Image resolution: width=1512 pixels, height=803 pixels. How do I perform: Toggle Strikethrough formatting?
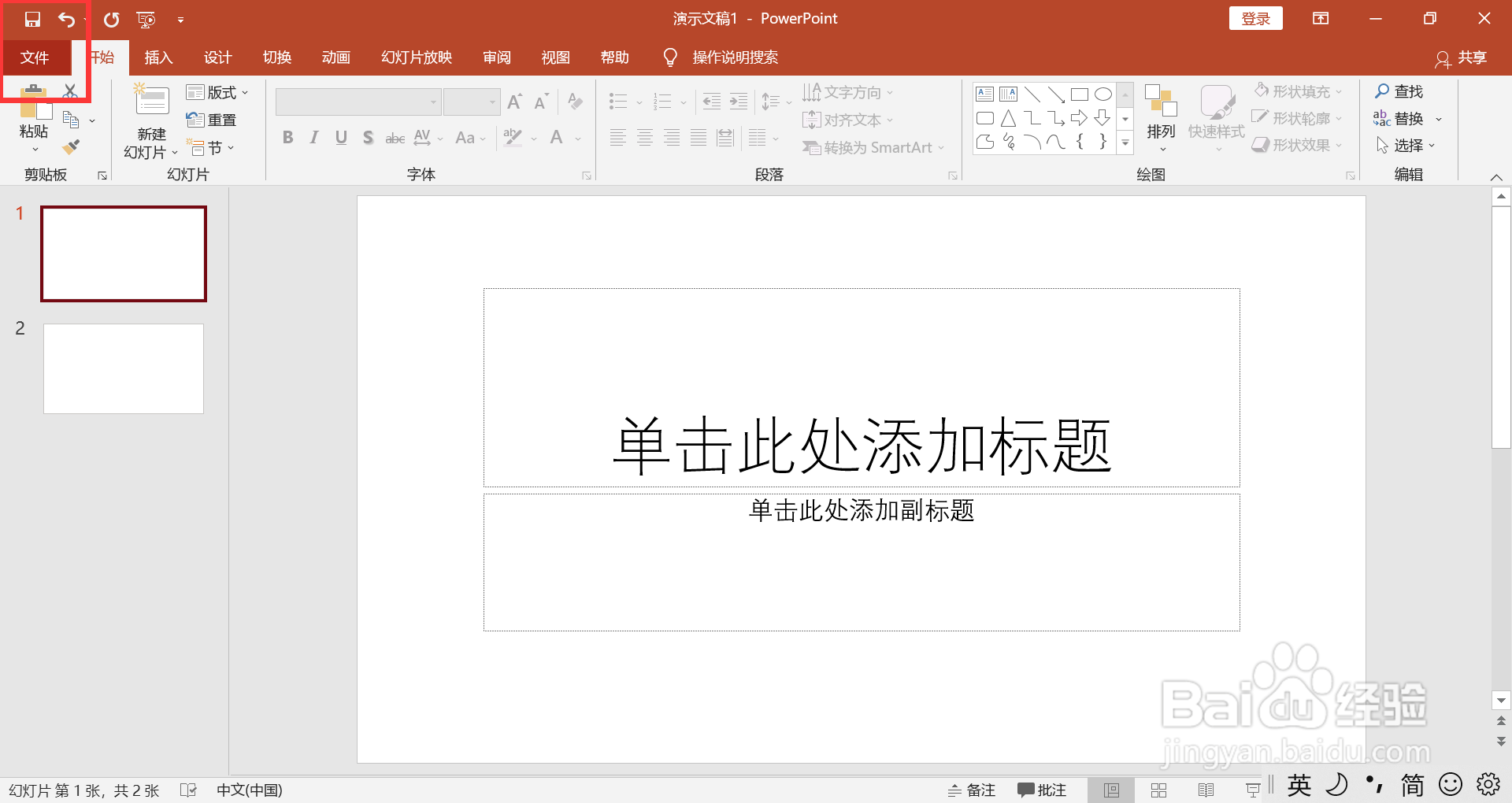[x=395, y=139]
